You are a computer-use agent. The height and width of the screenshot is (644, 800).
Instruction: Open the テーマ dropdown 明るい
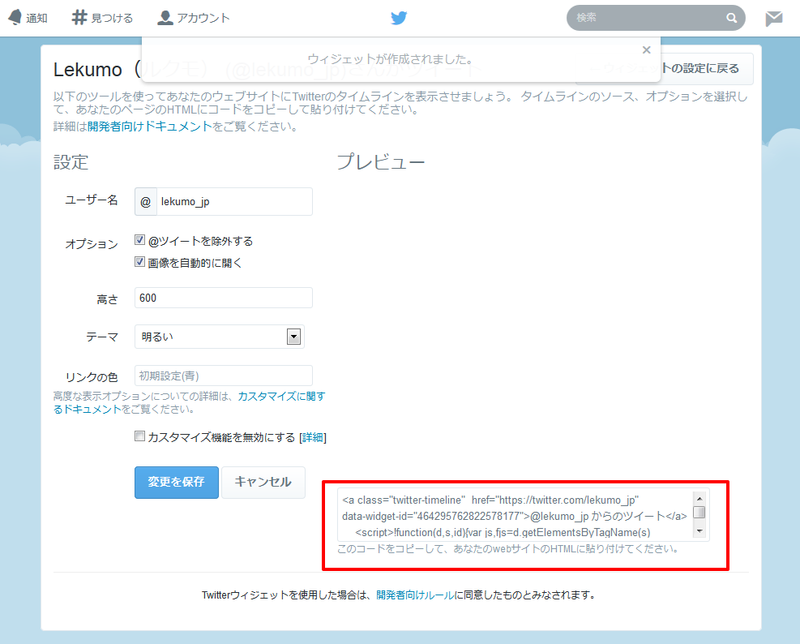[219, 337]
